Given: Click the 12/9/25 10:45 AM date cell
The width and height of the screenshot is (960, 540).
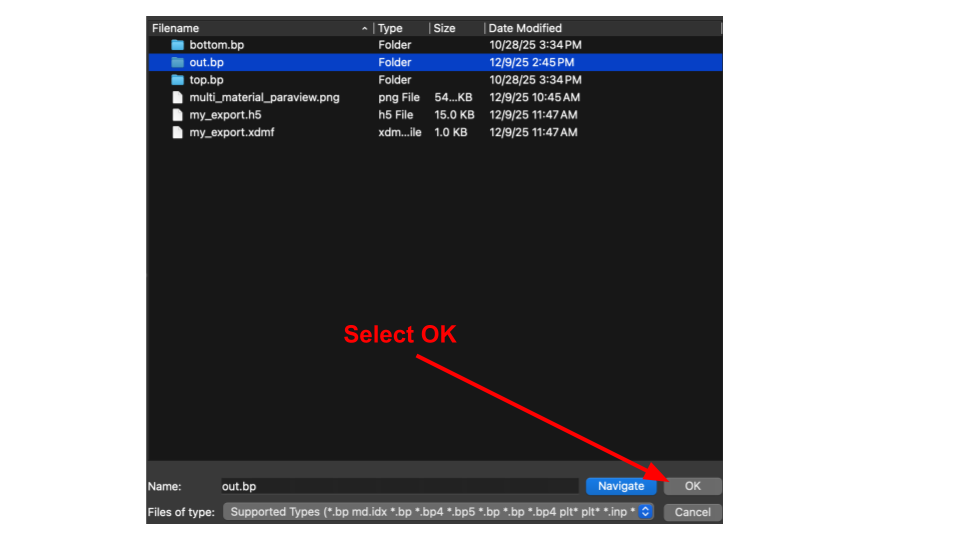Looking at the screenshot, I should point(534,97).
